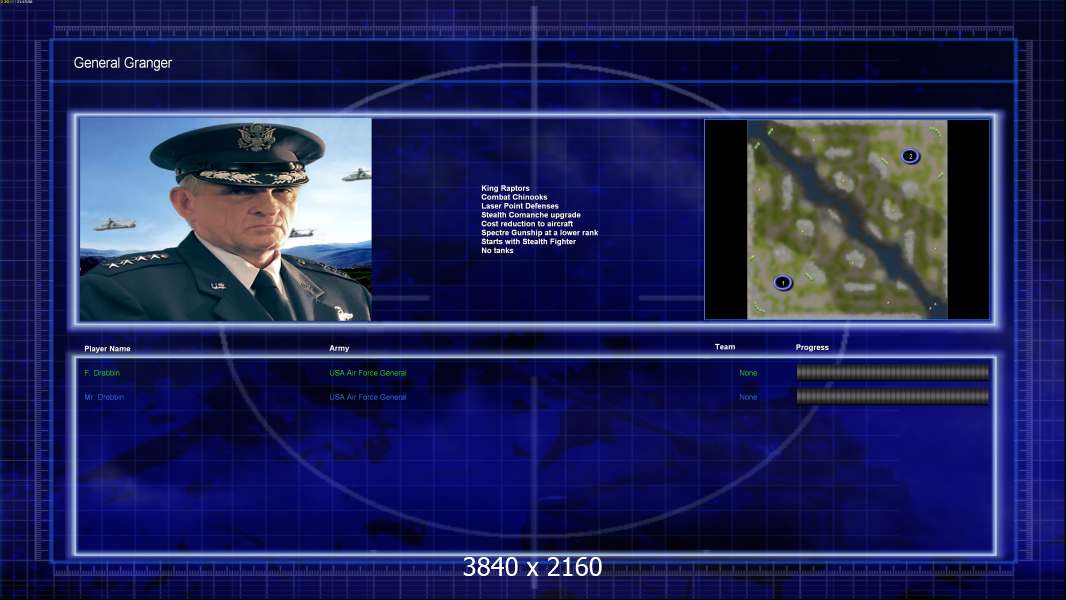The height and width of the screenshot is (600, 1066).
Task: Click the "Starts with Stealth Fighter" line
Action: click(528, 241)
